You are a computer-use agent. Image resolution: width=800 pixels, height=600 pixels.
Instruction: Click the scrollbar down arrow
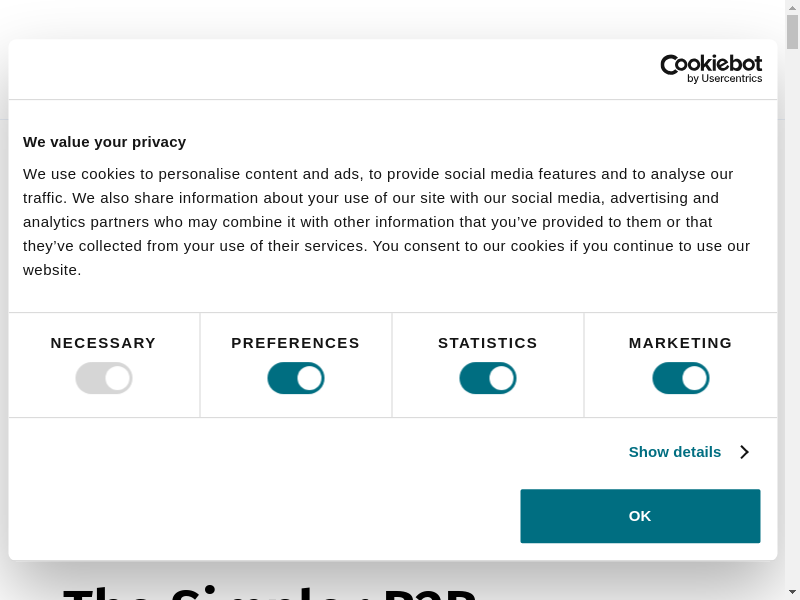(792, 593)
